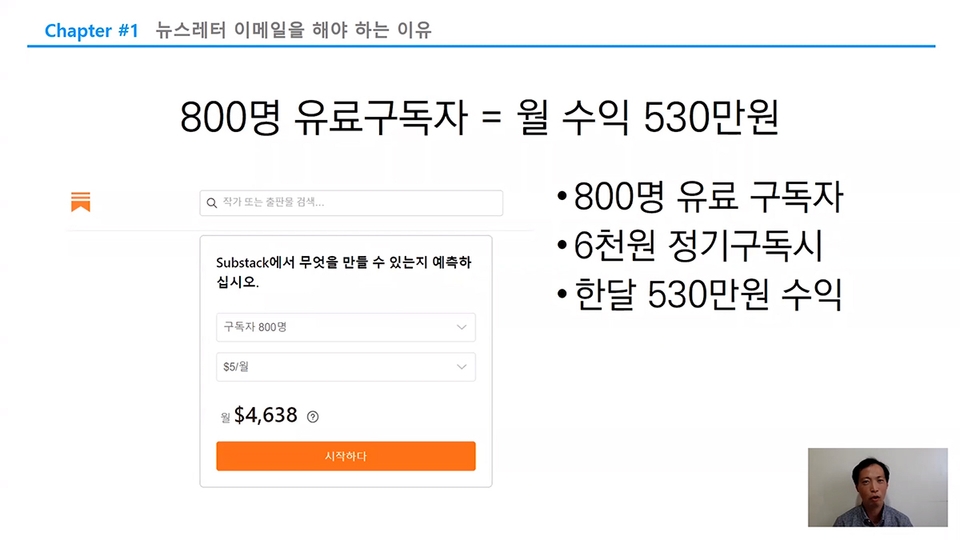Click the blue divider line under the chapter header
960x540 pixels.
481,46
